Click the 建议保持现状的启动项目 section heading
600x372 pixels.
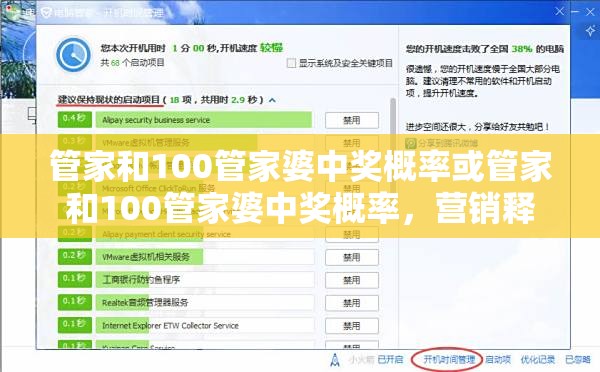(109, 100)
